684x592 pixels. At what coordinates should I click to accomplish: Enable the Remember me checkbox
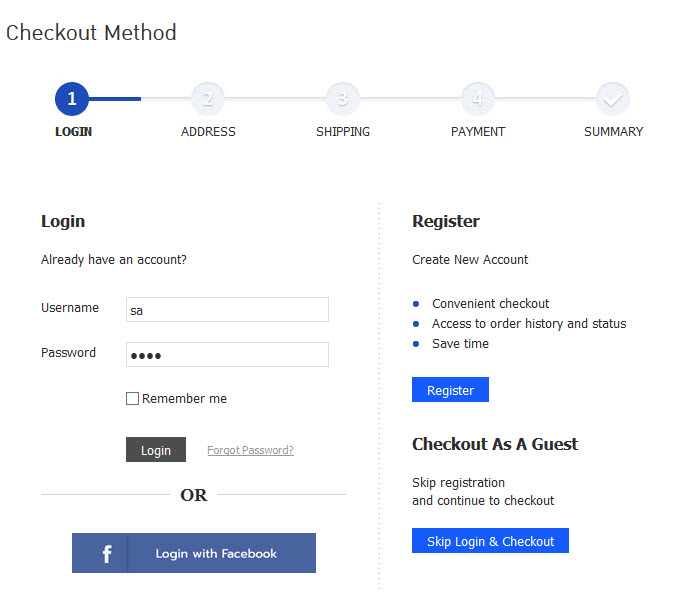[132, 399]
